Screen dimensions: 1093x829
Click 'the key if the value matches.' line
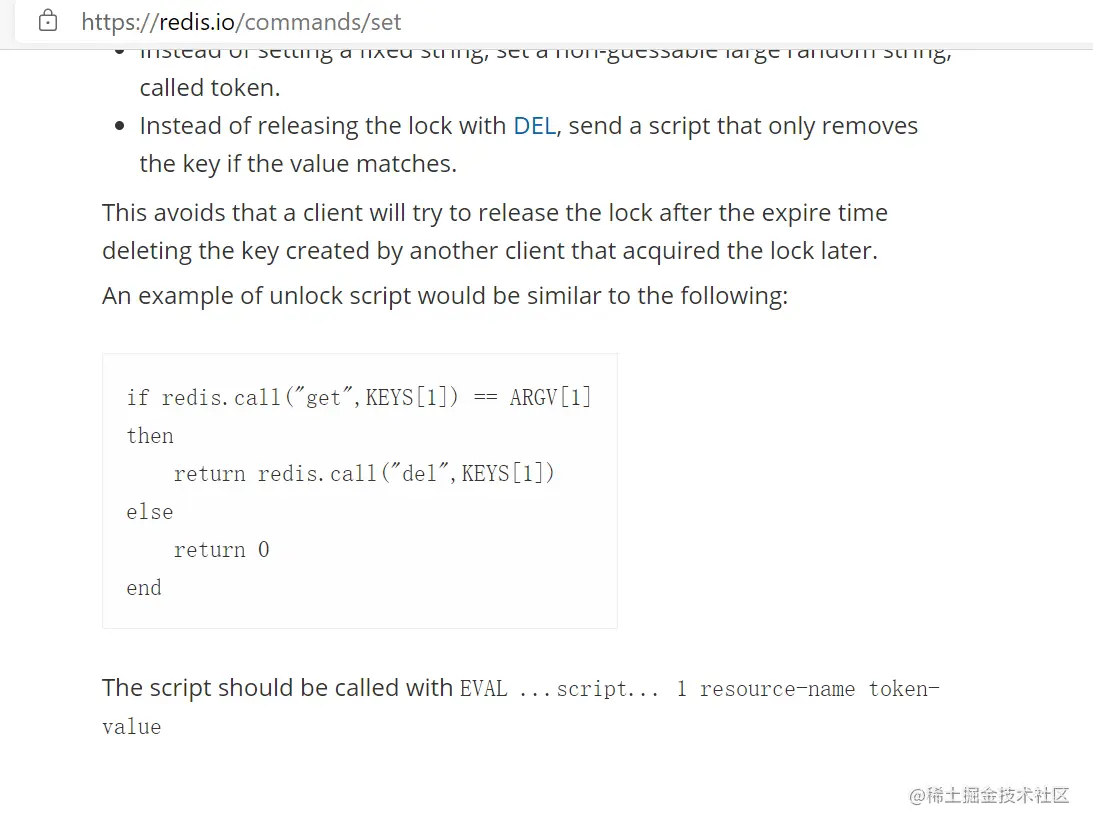(298, 164)
